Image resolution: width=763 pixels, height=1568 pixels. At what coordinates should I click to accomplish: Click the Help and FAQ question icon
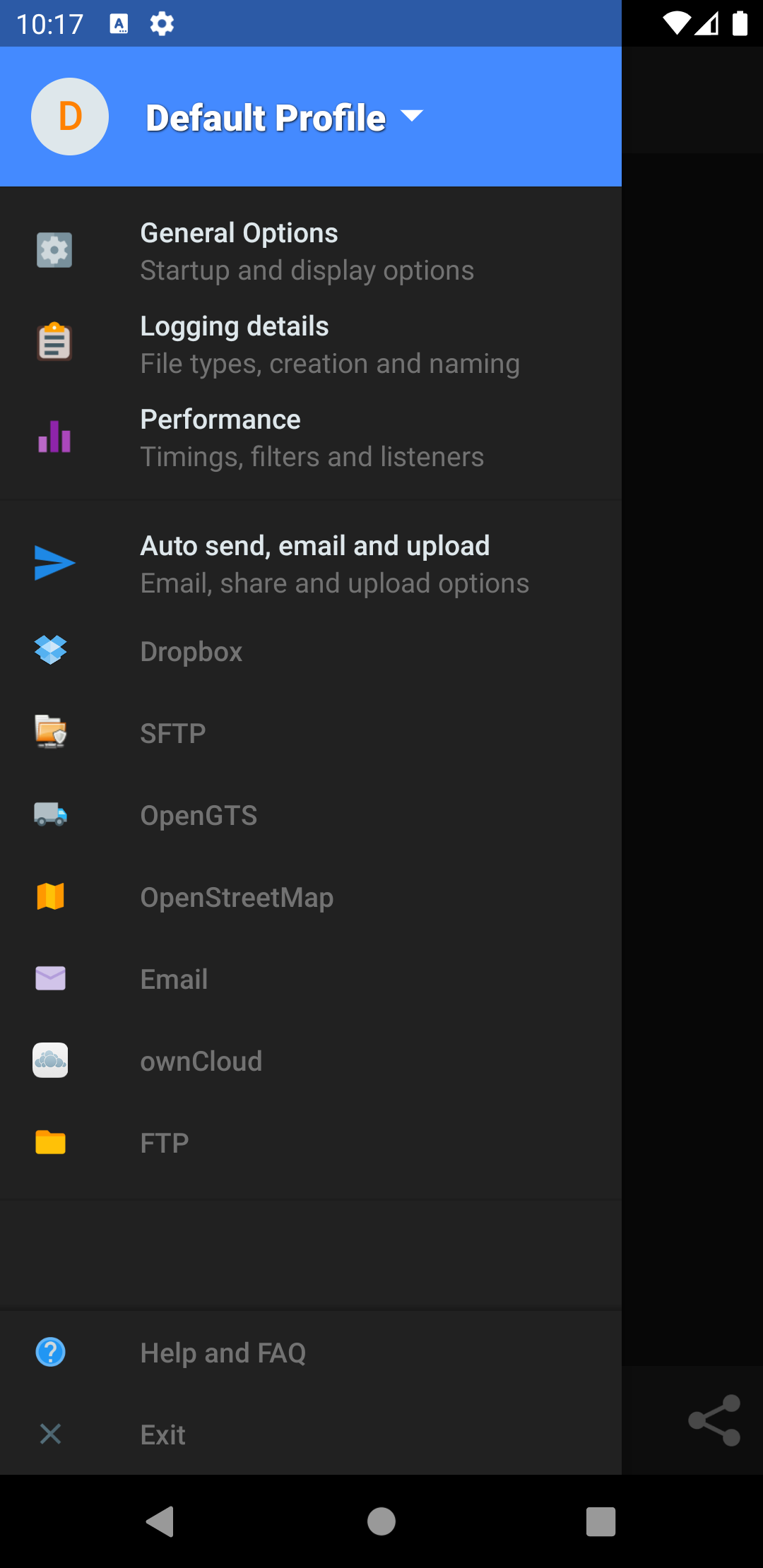(51, 1353)
